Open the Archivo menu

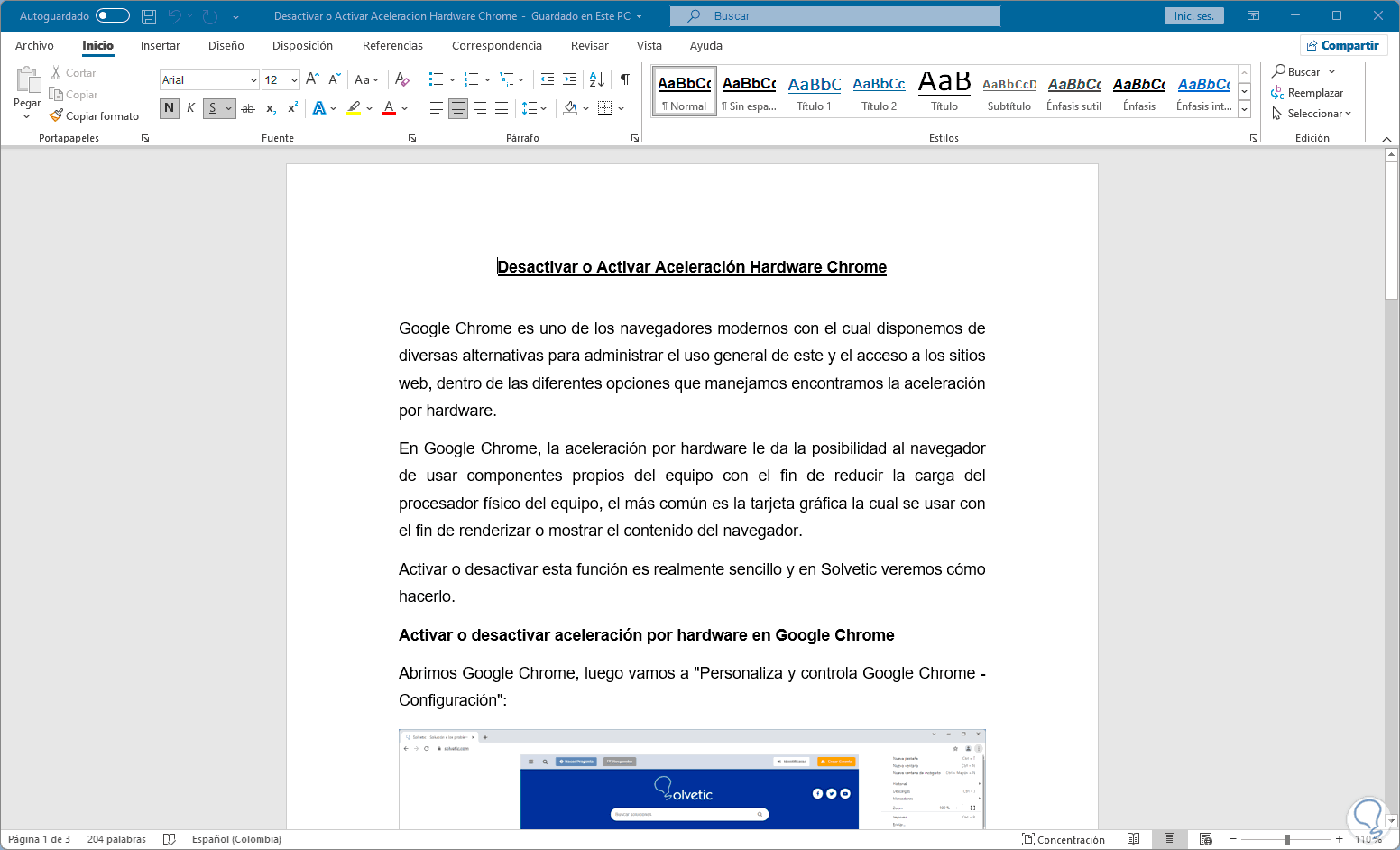coord(34,45)
